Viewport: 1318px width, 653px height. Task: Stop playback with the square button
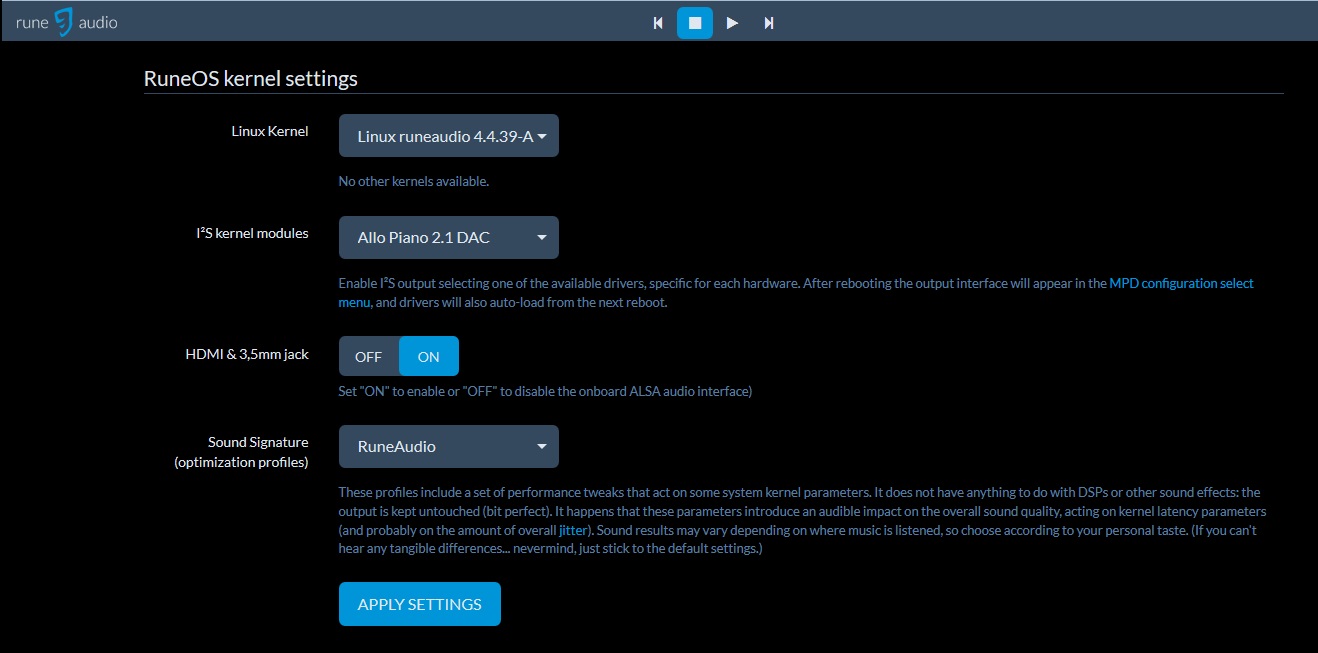pos(695,23)
